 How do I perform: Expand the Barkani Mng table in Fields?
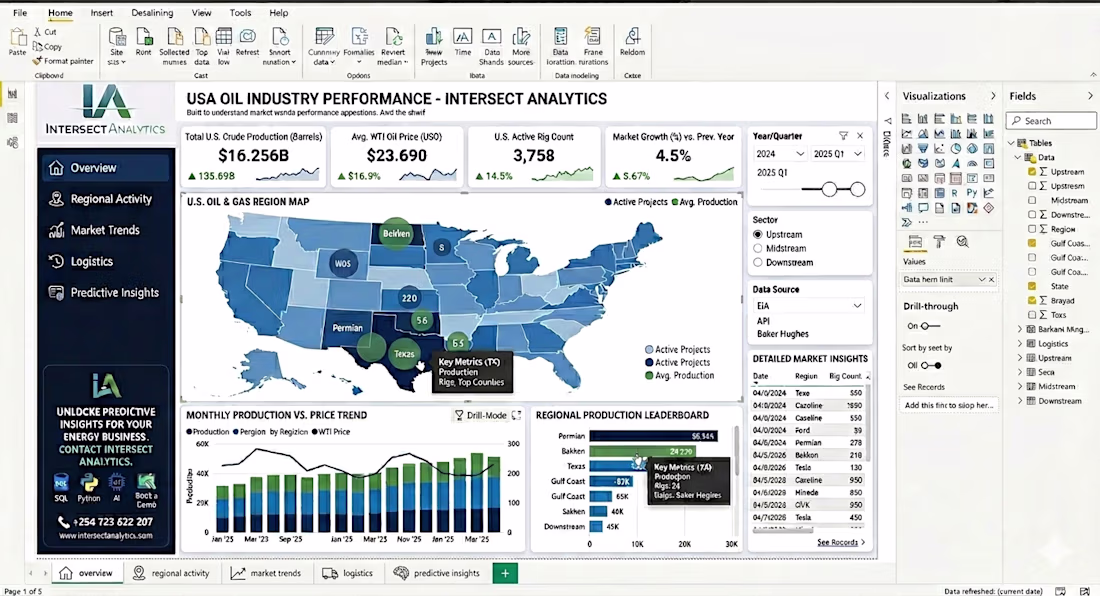(x=1019, y=329)
